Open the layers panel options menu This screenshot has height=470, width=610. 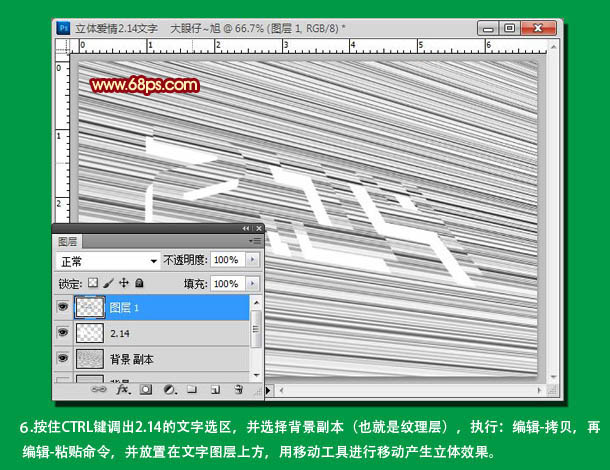click(255, 241)
